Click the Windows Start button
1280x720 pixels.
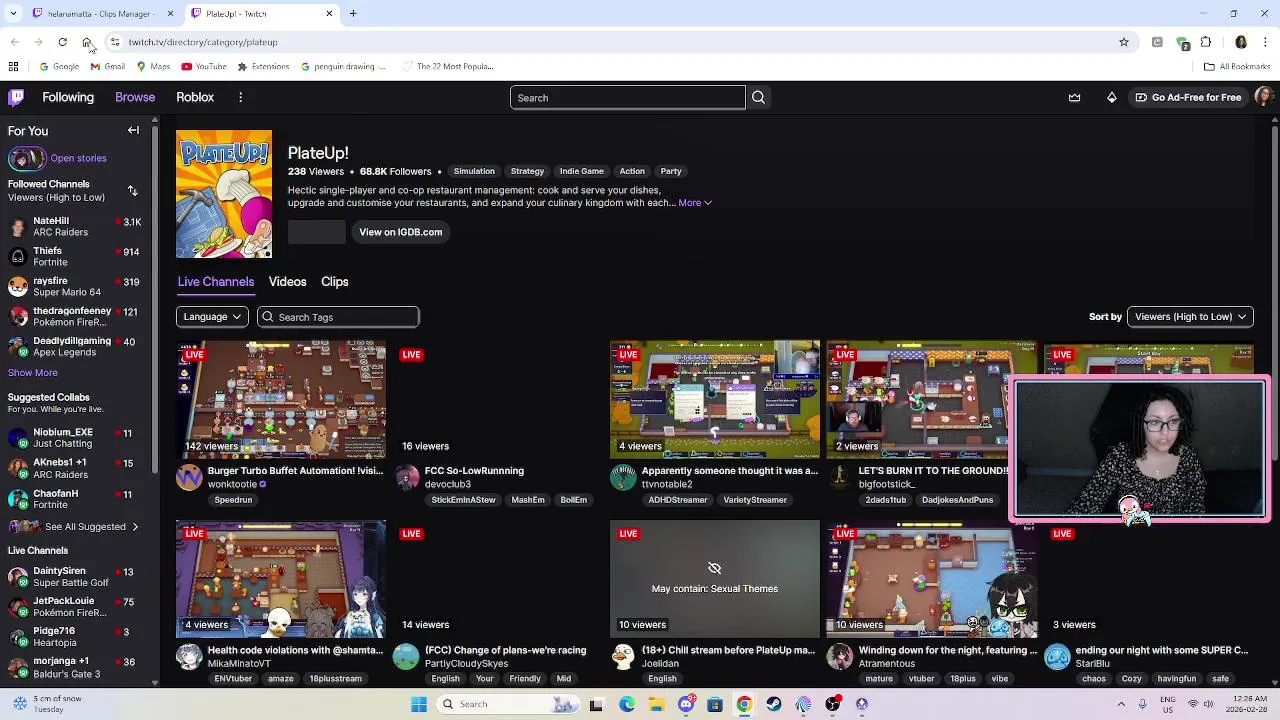point(419,704)
